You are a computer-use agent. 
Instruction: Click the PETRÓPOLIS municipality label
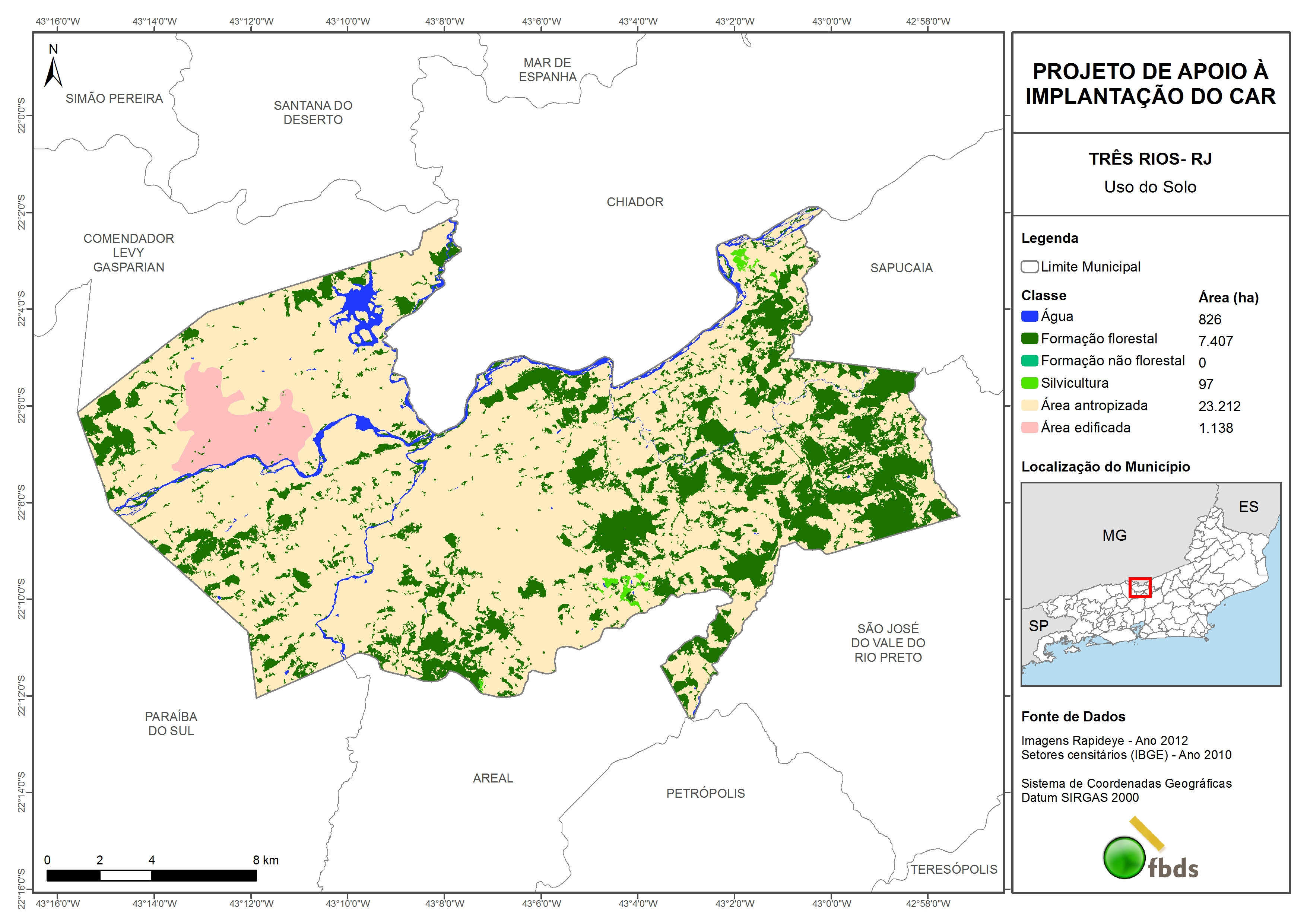[x=705, y=793]
